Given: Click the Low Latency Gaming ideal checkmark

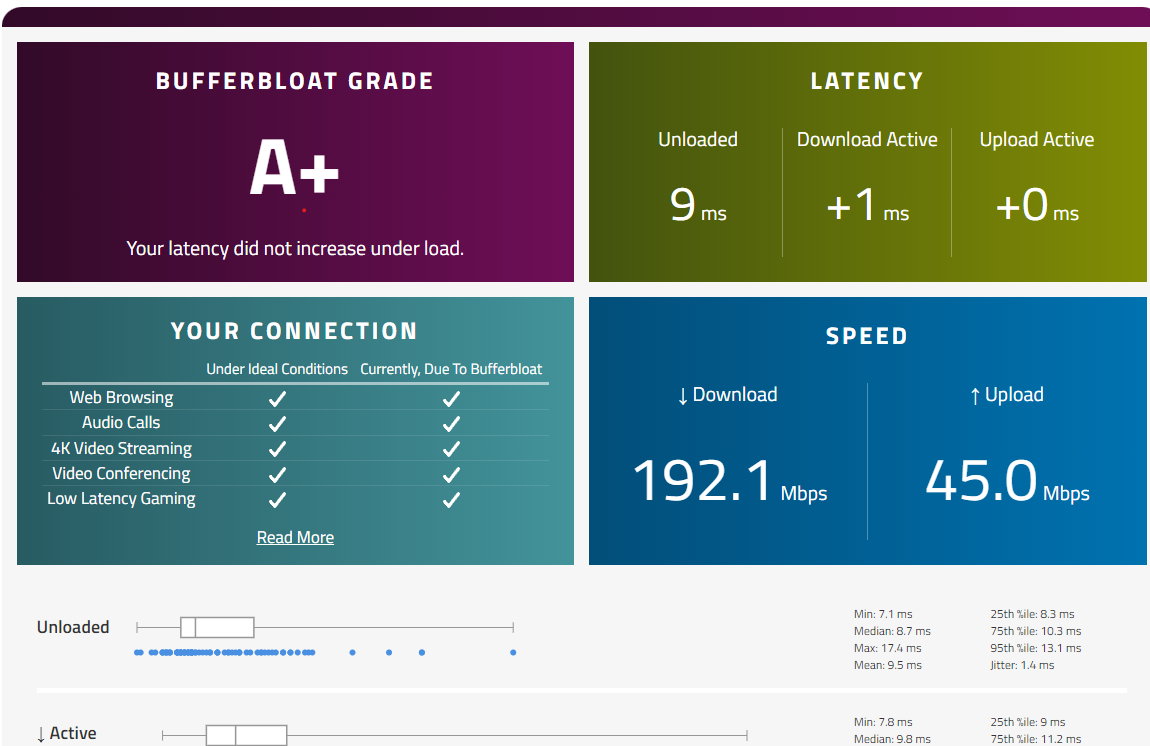Looking at the screenshot, I should 277,500.
